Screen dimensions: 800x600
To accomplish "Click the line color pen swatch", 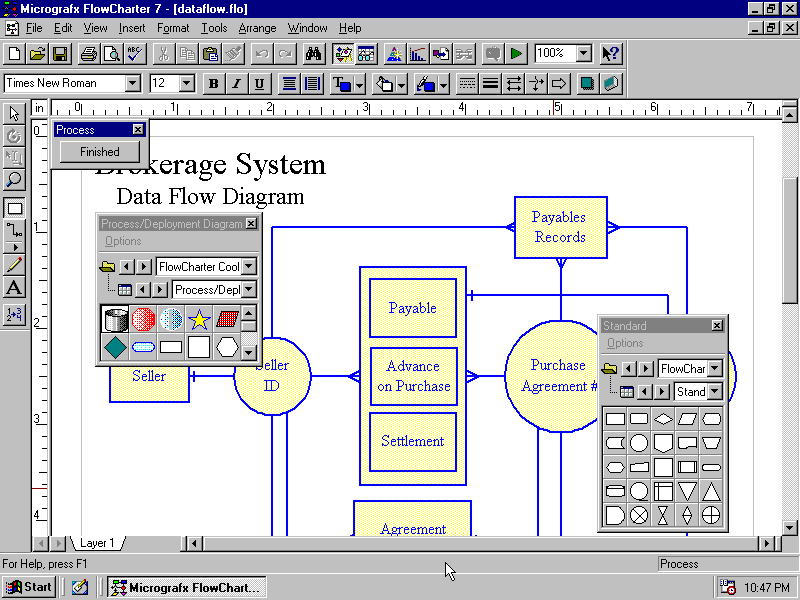I will click(x=426, y=84).
